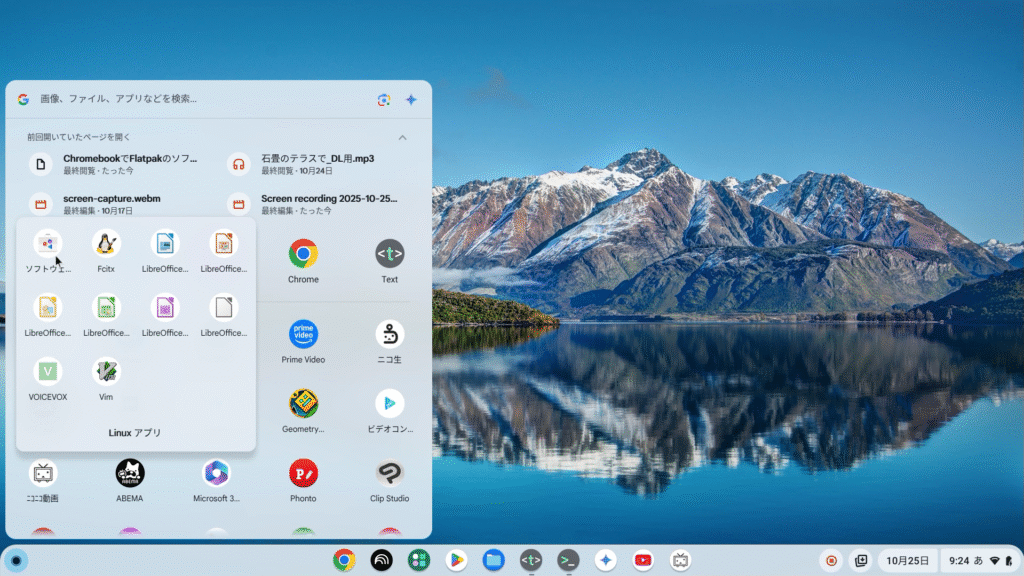Image resolution: width=1024 pixels, height=576 pixels.
Task: Open the Terminal app on the shelf
Action: (x=568, y=560)
